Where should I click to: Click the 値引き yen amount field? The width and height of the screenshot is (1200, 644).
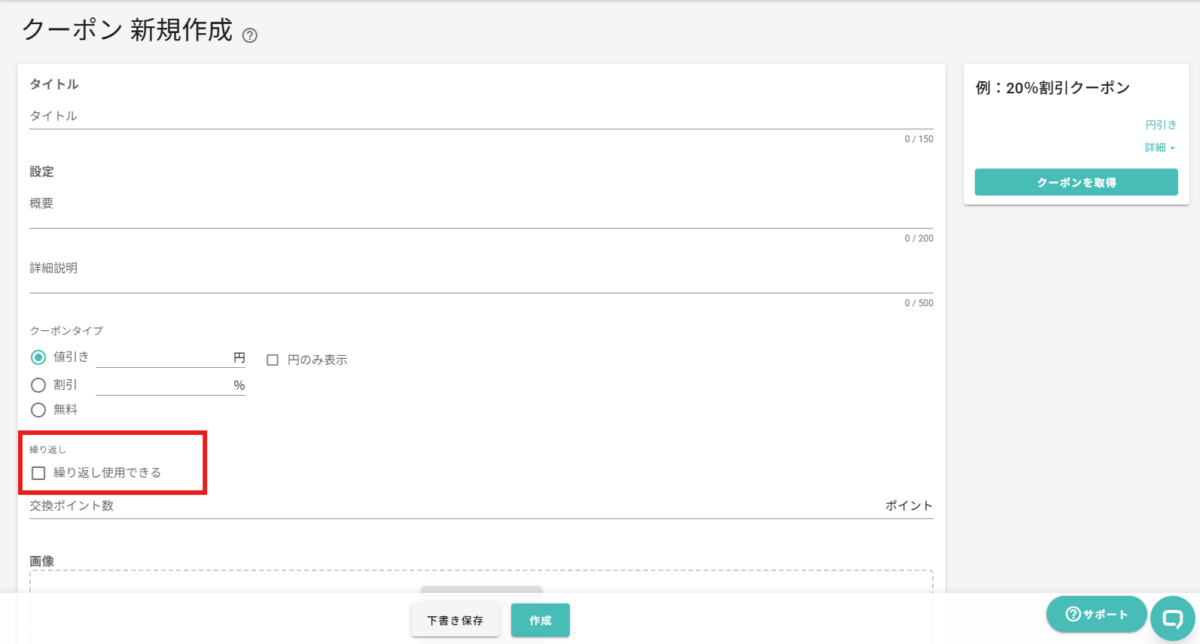162,357
